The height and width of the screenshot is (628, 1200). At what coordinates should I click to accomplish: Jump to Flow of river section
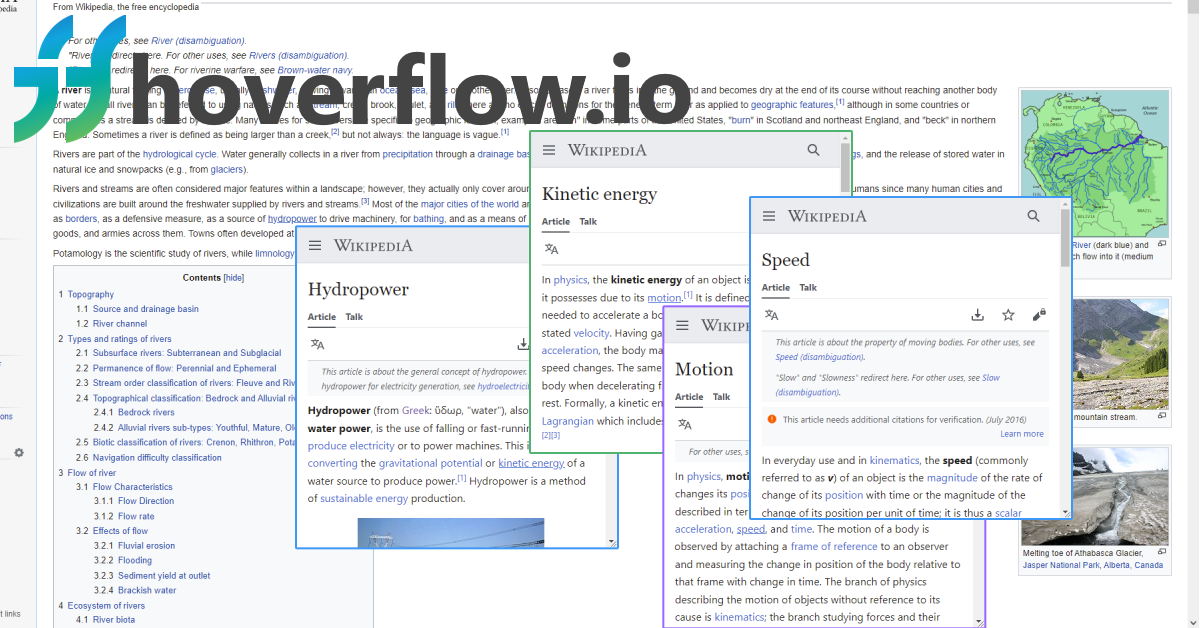pyautogui.click(x=92, y=473)
